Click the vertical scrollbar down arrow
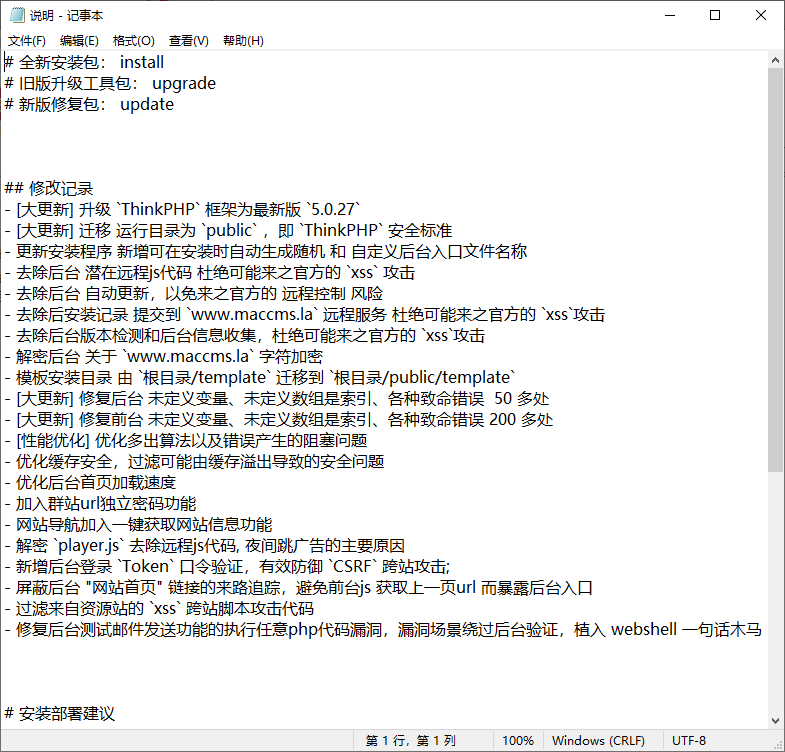 click(x=776, y=721)
